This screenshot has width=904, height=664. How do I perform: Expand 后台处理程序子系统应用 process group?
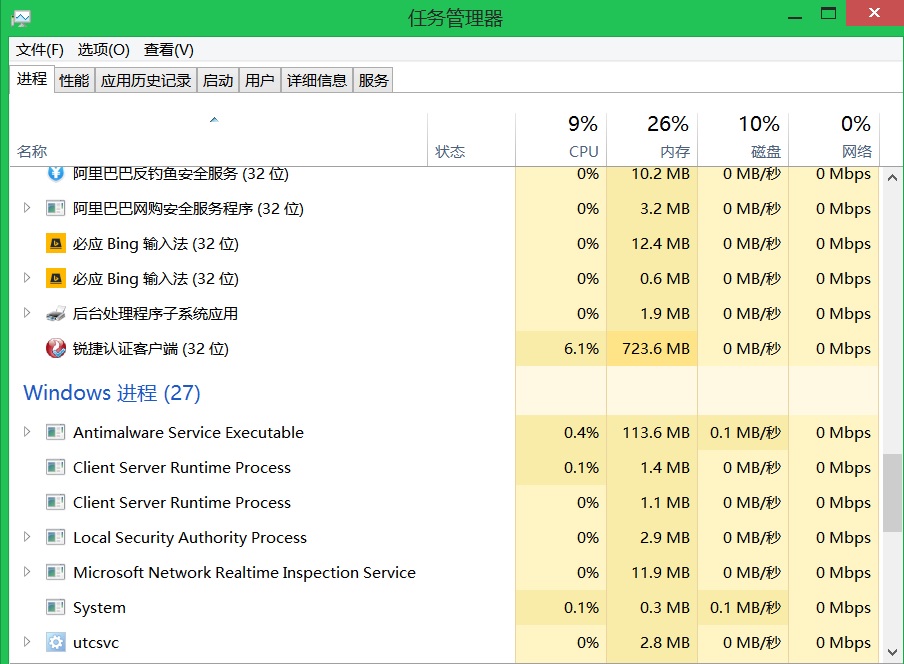coord(27,313)
